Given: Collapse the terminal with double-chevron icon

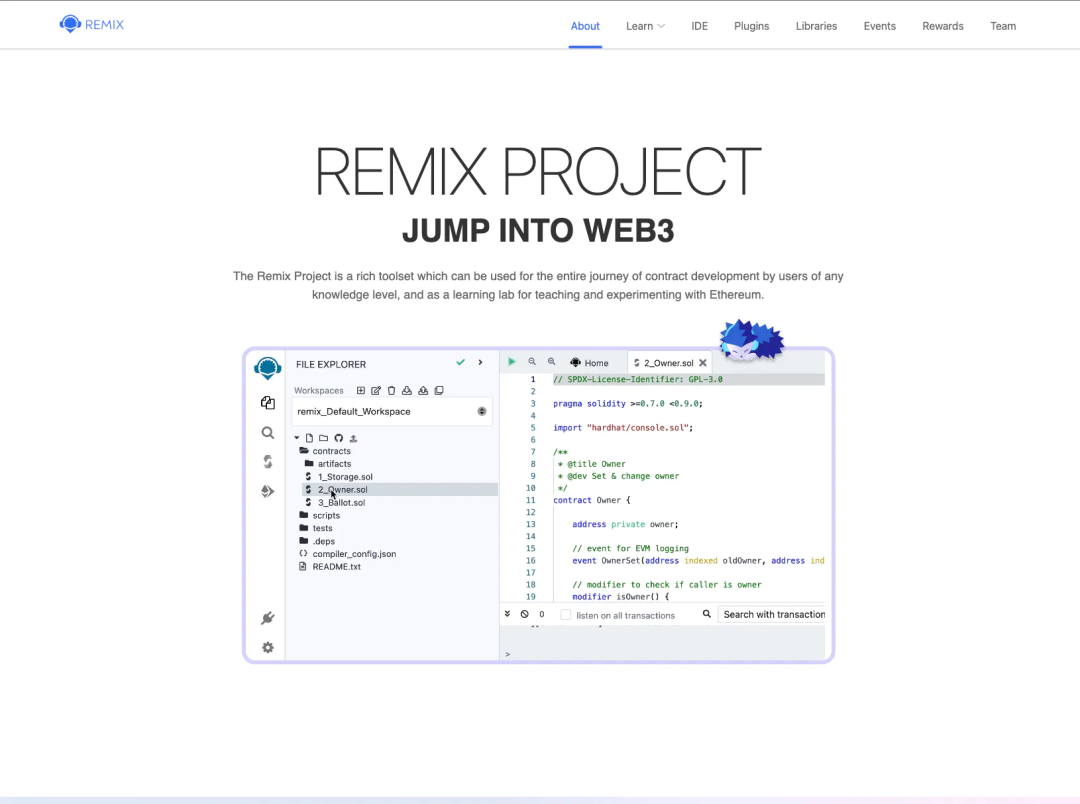Looking at the screenshot, I should point(508,614).
